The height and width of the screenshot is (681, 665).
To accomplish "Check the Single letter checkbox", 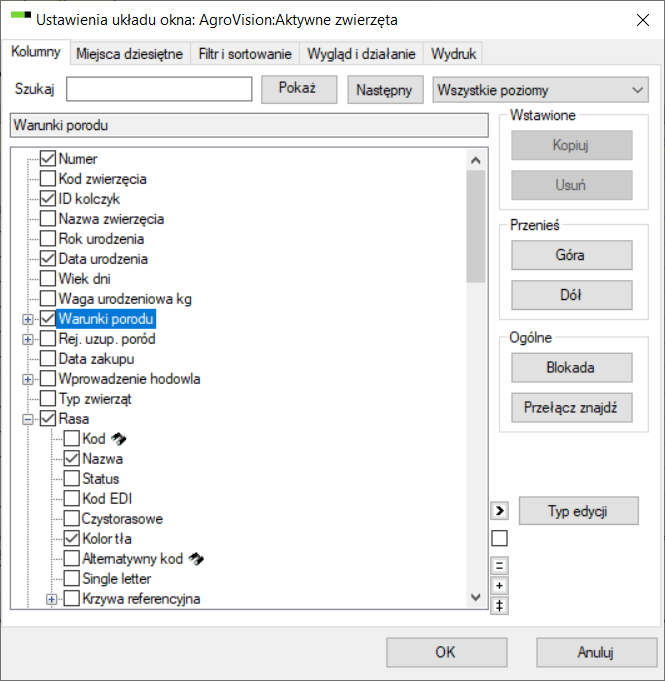I will (x=72, y=578).
